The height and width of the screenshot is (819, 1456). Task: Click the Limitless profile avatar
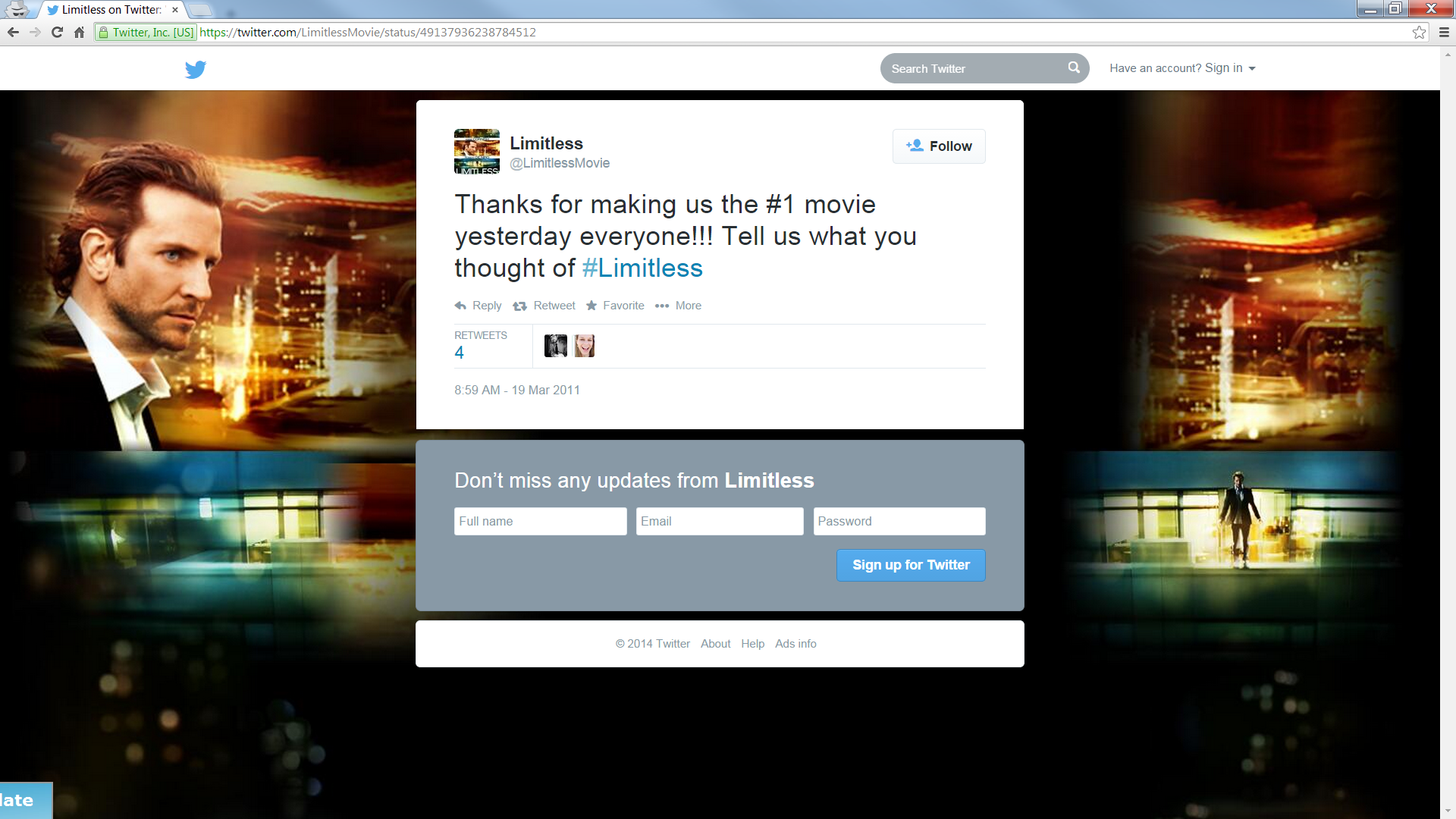tap(476, 151)
